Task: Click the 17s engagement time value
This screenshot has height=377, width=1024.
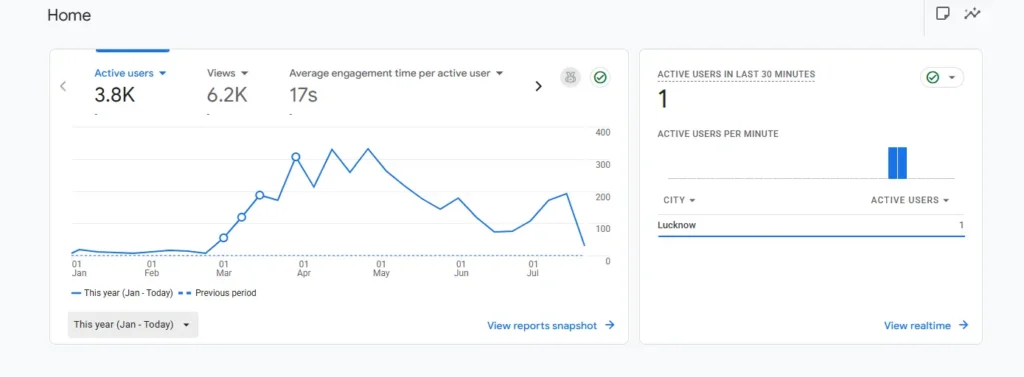Action: tap(303, 95)
